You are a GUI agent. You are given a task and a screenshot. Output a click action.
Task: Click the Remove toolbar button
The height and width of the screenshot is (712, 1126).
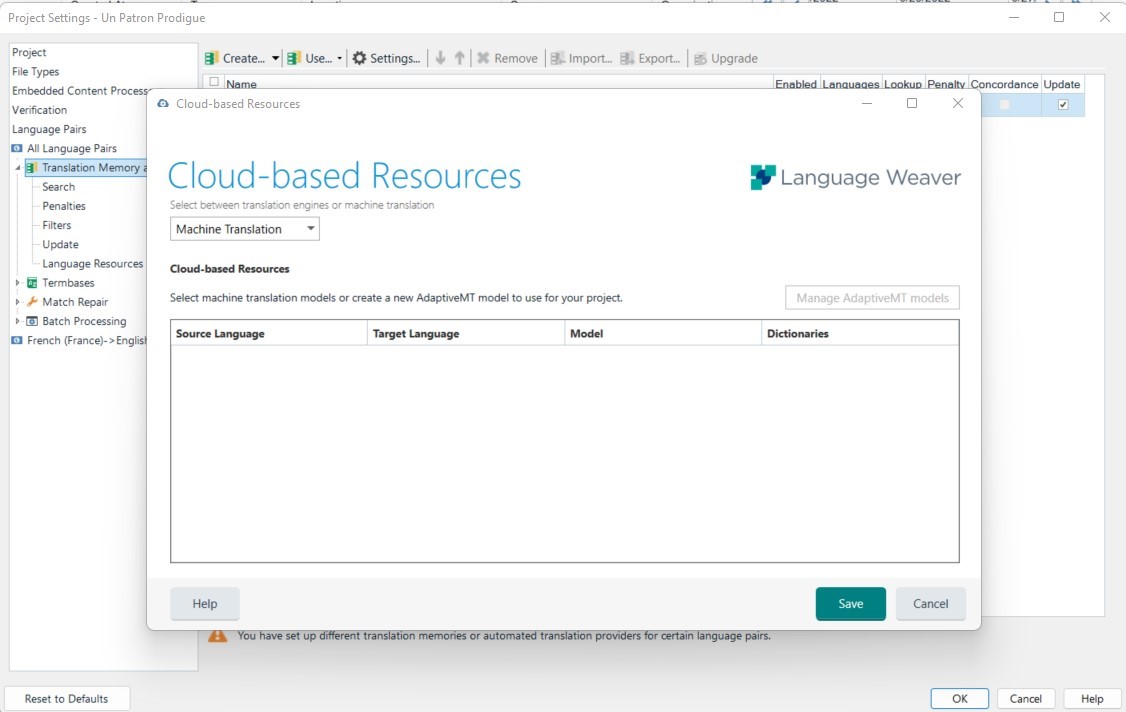[507, 58]
